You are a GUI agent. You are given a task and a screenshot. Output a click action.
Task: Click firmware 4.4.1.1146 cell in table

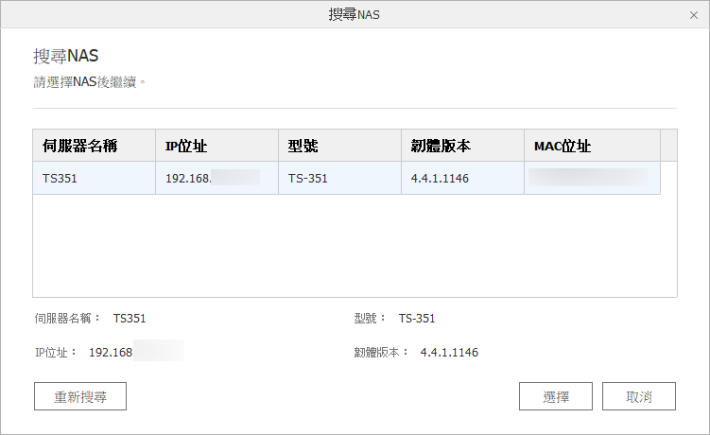click(463, 178)
